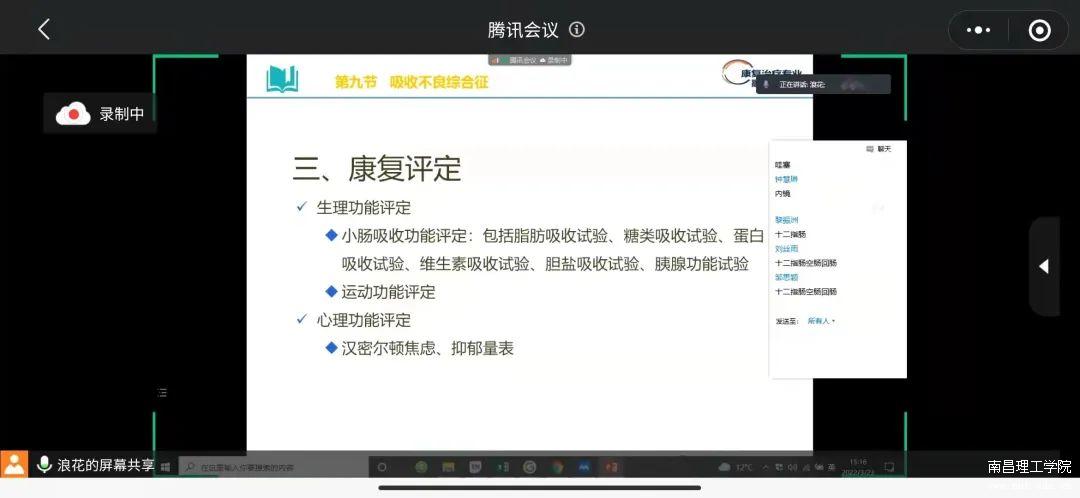Tap the microphone icon next to 浪花的屏幕共享

[44, 465]
